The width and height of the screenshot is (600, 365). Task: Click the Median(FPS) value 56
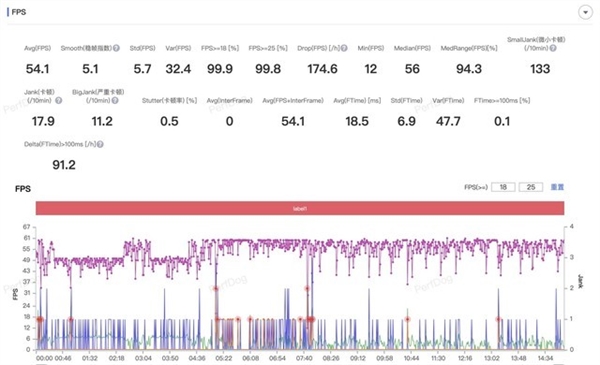click(x=412, y=69)
